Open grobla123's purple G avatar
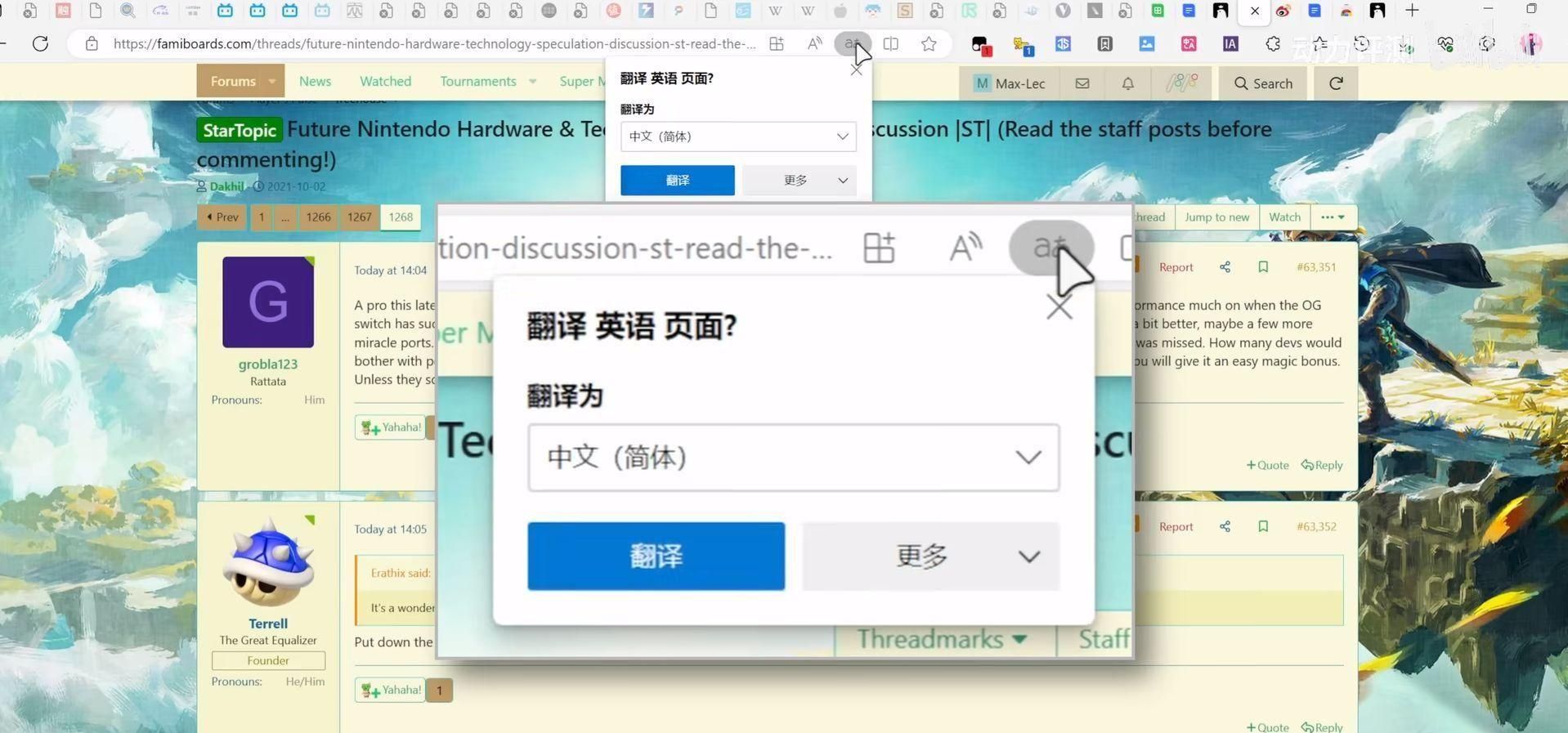Image resolution: width=1568 pixels, height=733 pixels. coord(268,302)
